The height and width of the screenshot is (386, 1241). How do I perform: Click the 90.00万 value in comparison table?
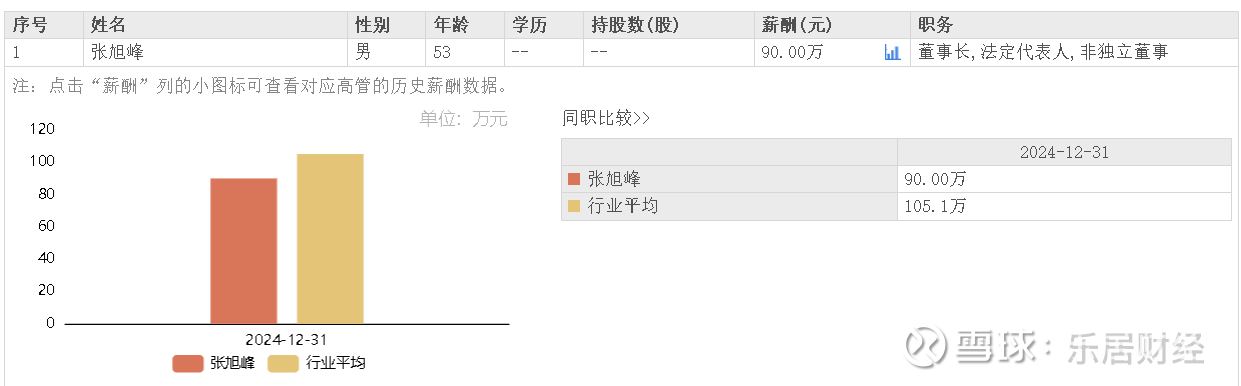tap(935, 179)
